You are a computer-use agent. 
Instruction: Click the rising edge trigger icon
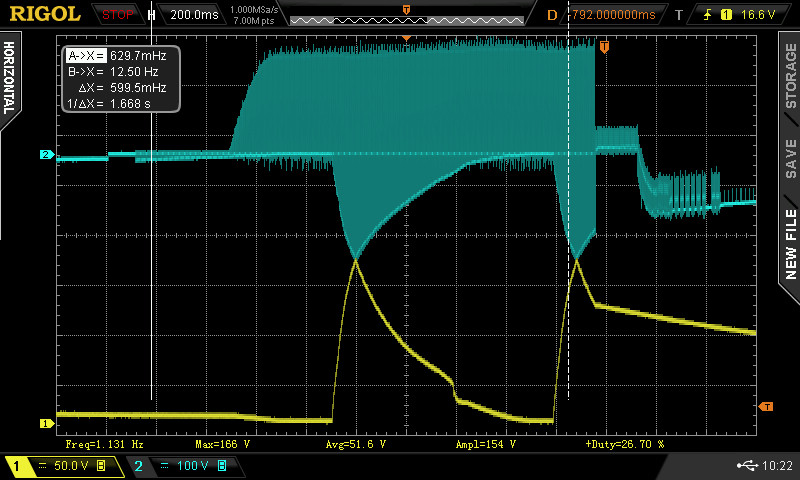[x=707, y=15]
